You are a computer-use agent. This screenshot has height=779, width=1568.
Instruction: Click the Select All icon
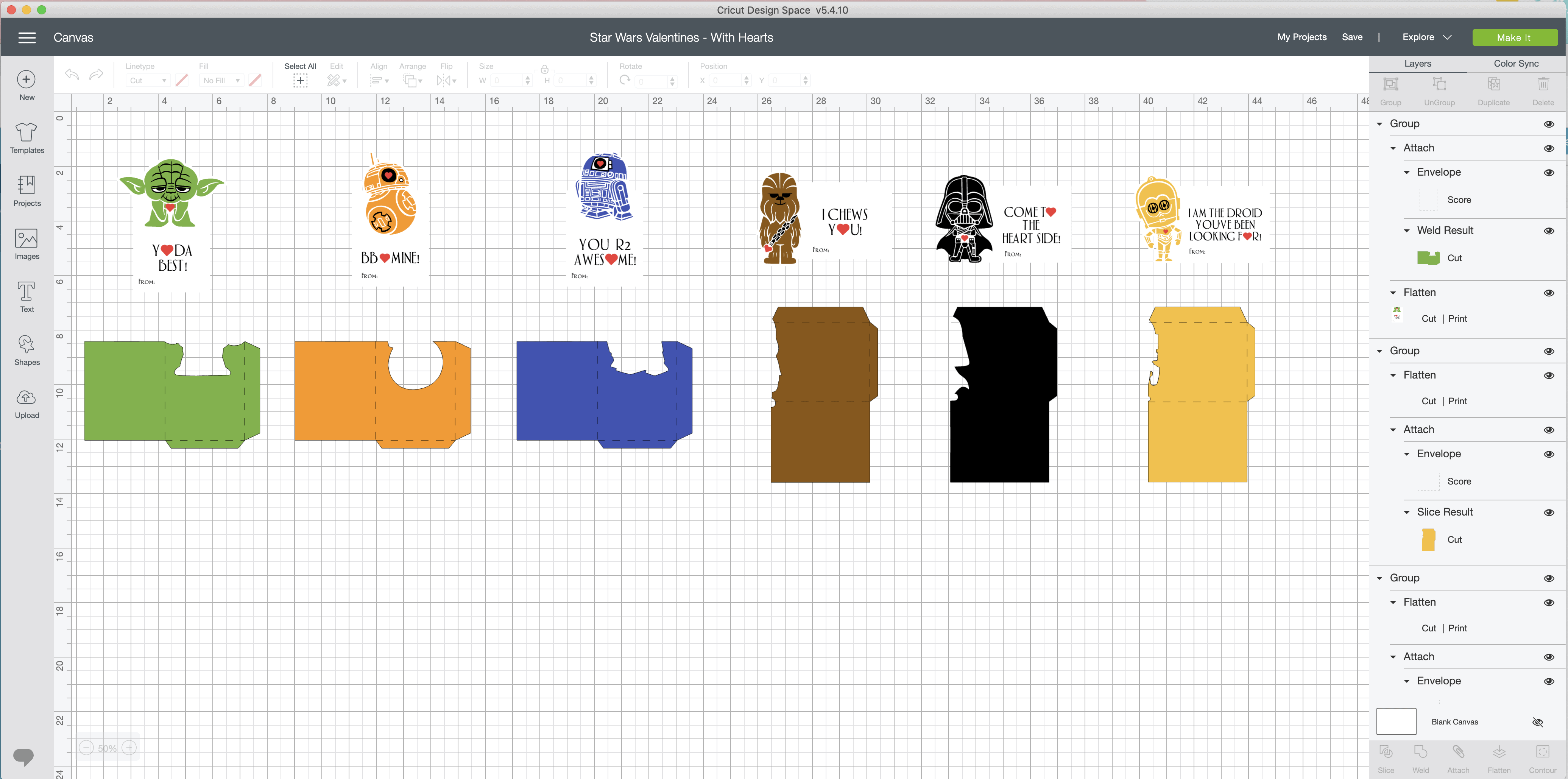(300, 80)
